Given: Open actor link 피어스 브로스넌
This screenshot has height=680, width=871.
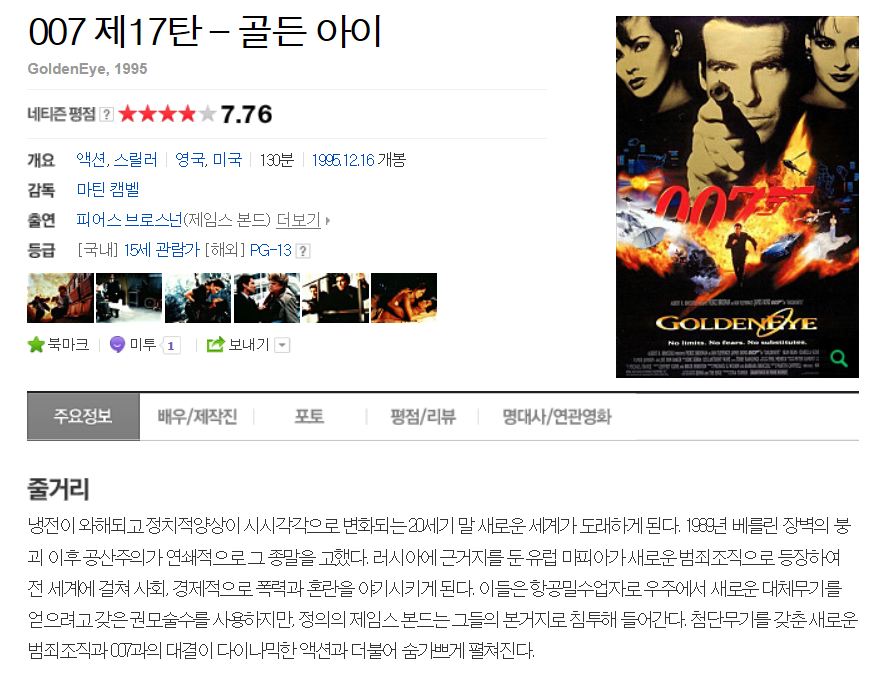Looking at the screenshot, I should tap(129, 220).
